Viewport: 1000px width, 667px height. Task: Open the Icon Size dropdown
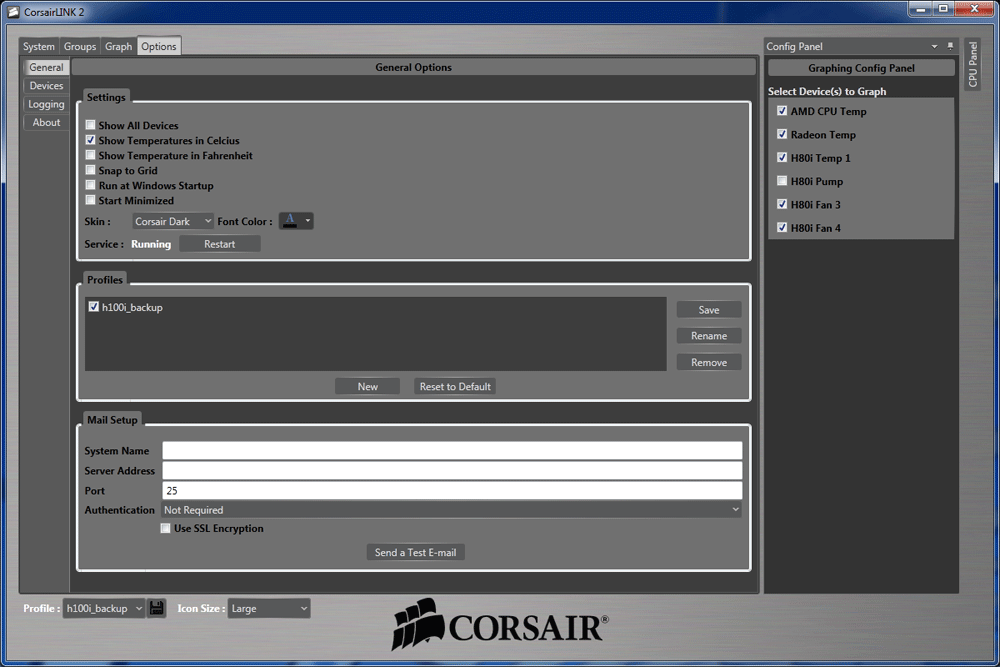(270, 608)
